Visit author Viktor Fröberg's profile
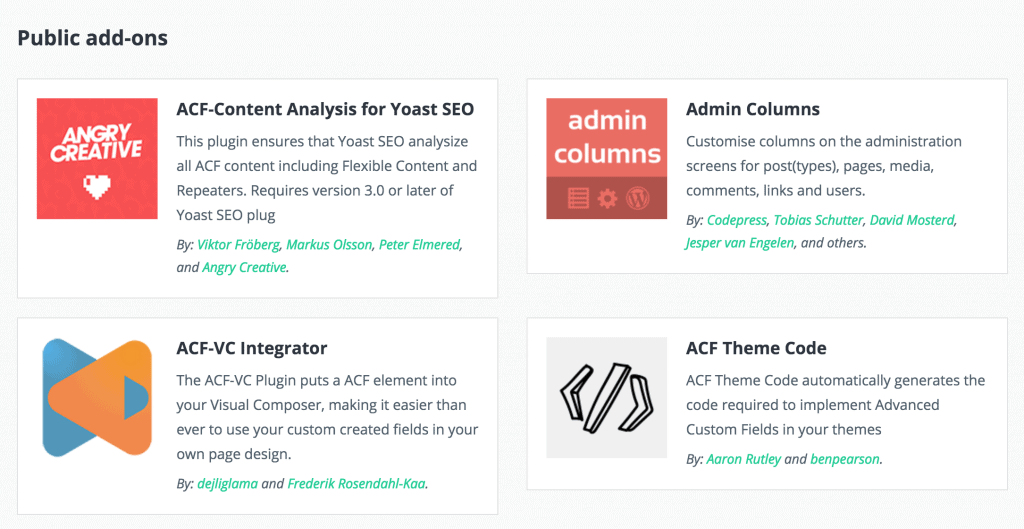Viewport: 1024px width, 529px height. point(239,245)
